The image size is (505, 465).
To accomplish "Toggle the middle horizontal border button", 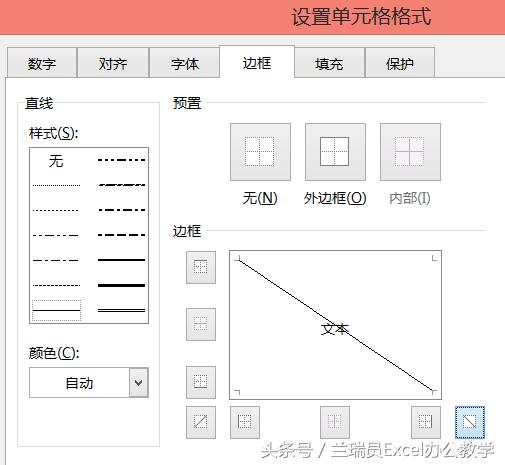I will point(201,324).
